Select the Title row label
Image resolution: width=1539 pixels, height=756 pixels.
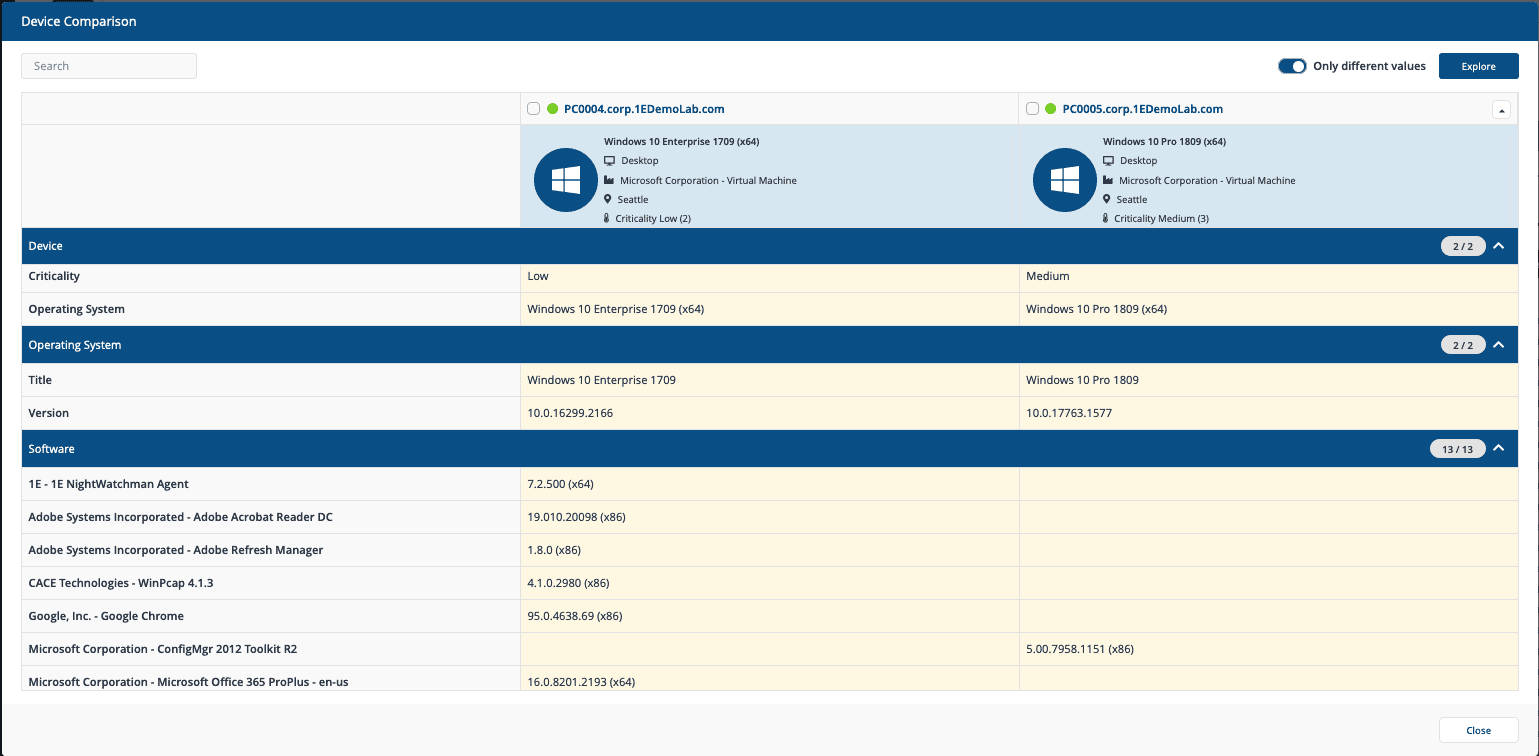pos(40,380)
